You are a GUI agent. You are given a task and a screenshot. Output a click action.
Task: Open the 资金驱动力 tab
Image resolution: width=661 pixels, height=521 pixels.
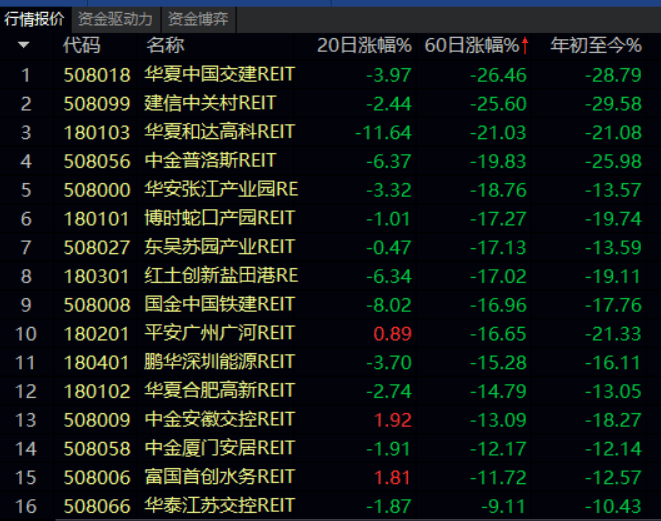[x=115, y=19]
